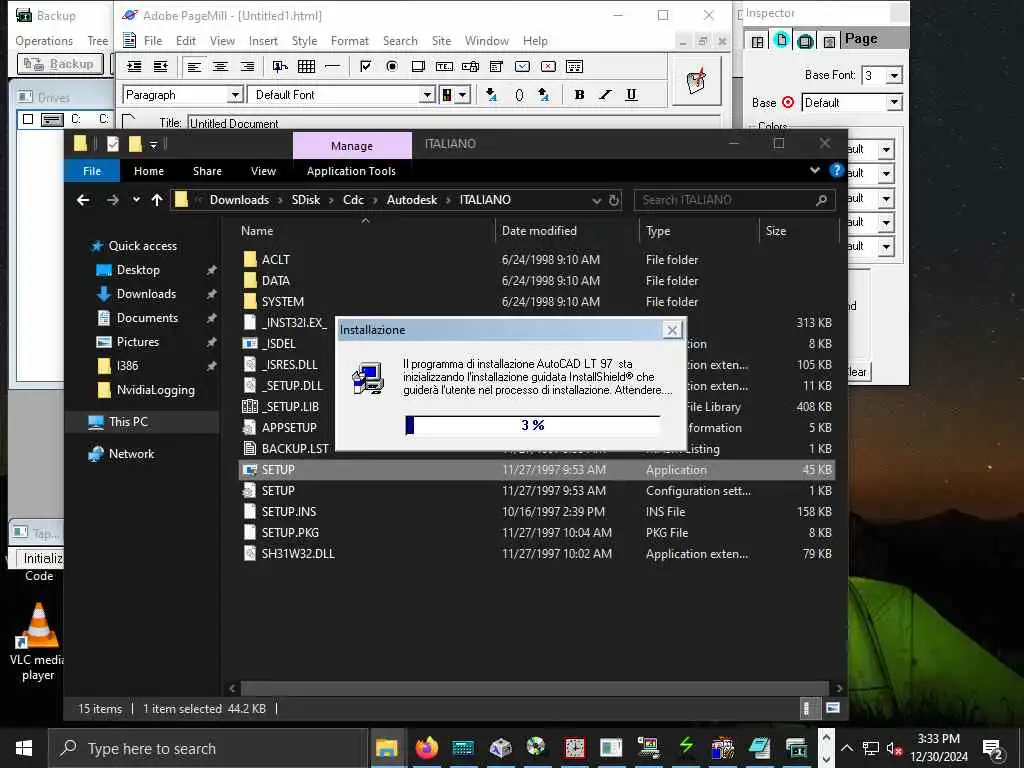
Task: Insert a popup menu form icon
Action: (x=496, y=66)
